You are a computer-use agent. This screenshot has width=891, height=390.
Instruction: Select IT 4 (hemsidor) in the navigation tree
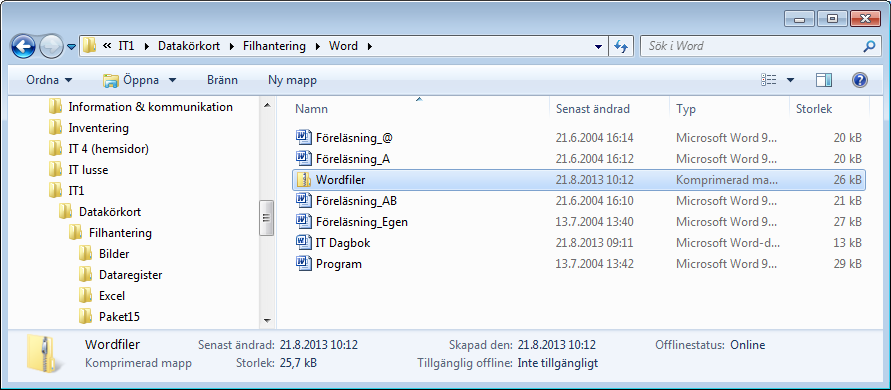point(109,149)
